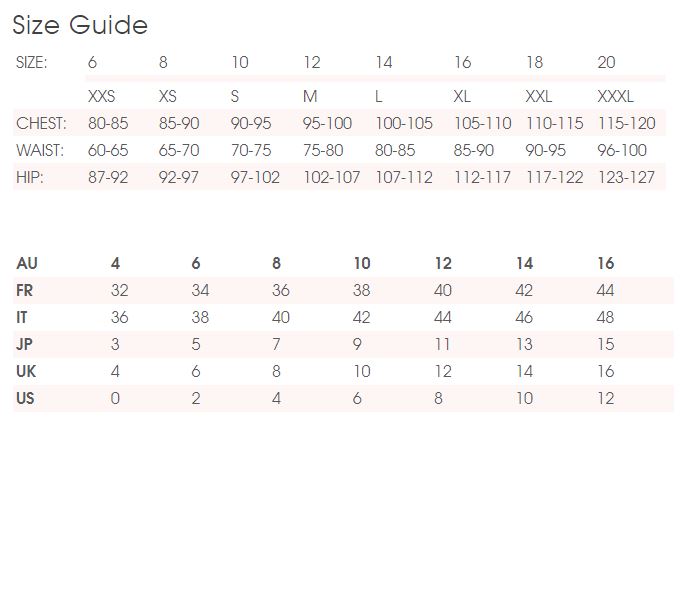
Task: Click the AU row label
Action: (x=27, y=264)
